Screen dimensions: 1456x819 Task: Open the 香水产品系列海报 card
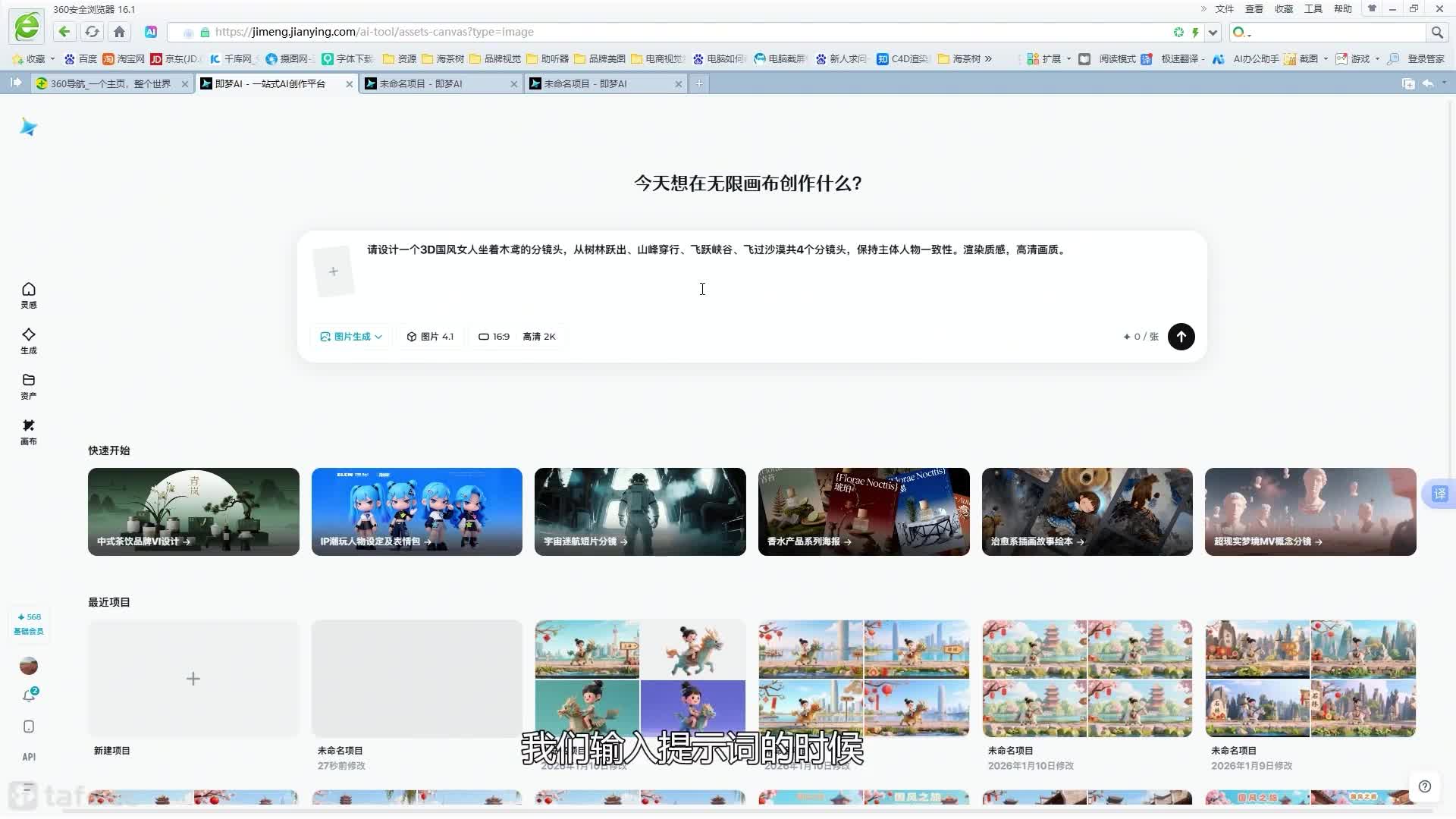click(864, 512)
